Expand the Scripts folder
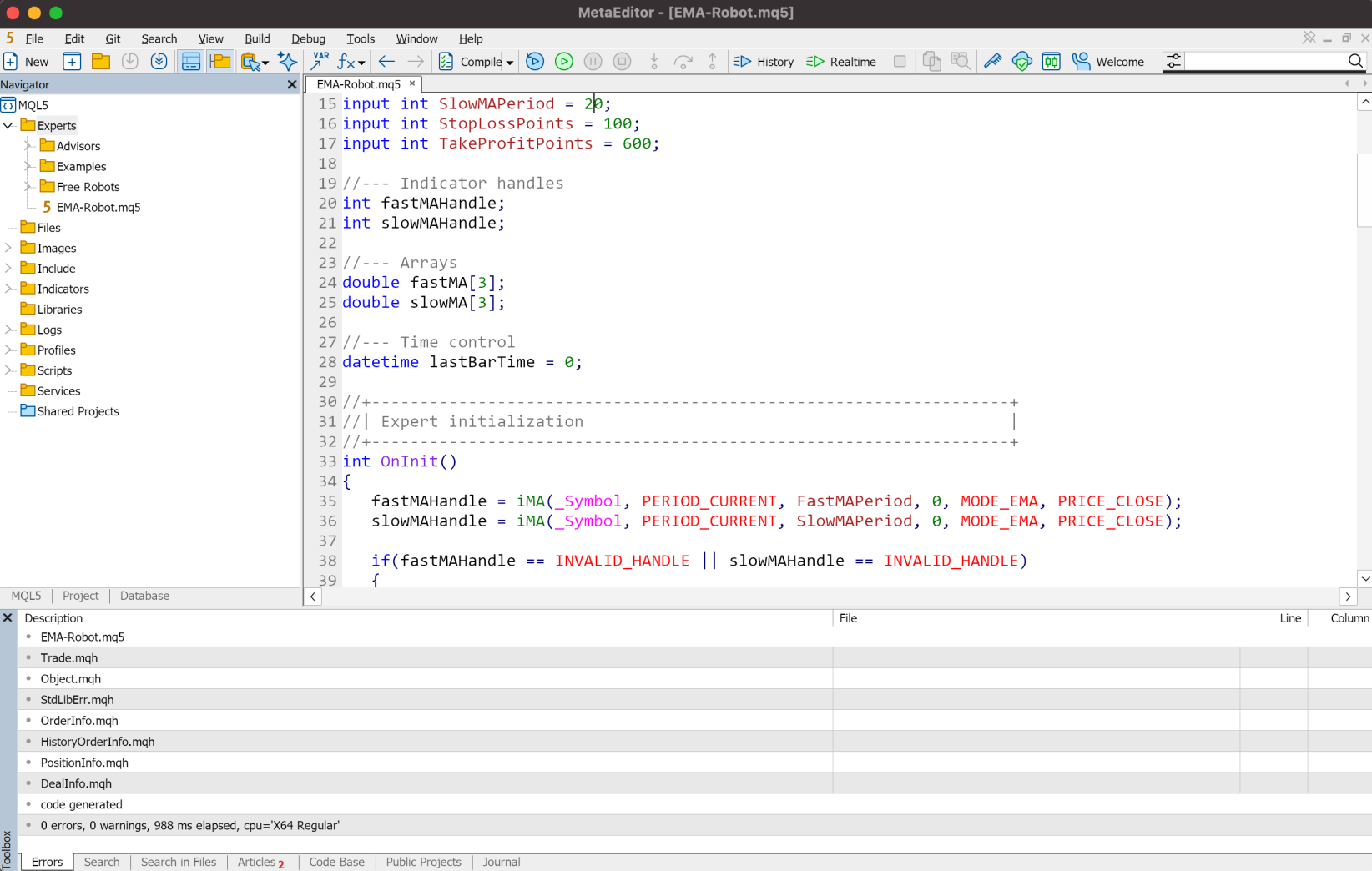The image size is (1372, 871). [8, 370]
